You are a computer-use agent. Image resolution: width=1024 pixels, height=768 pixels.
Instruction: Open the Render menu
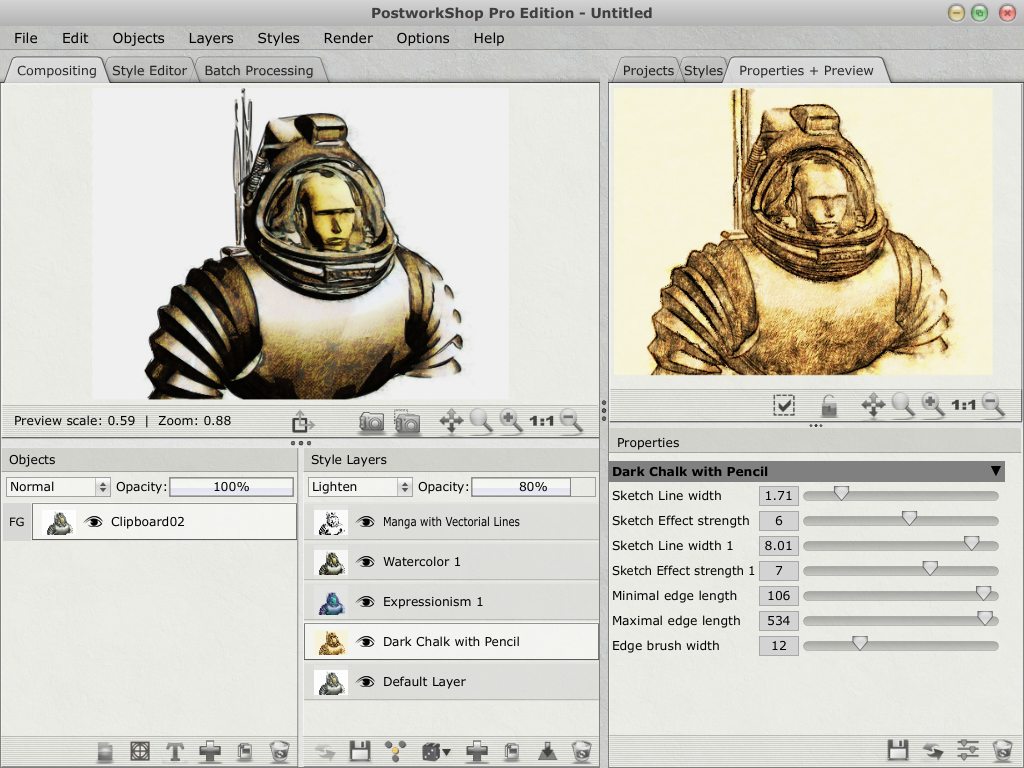[348, 38]
